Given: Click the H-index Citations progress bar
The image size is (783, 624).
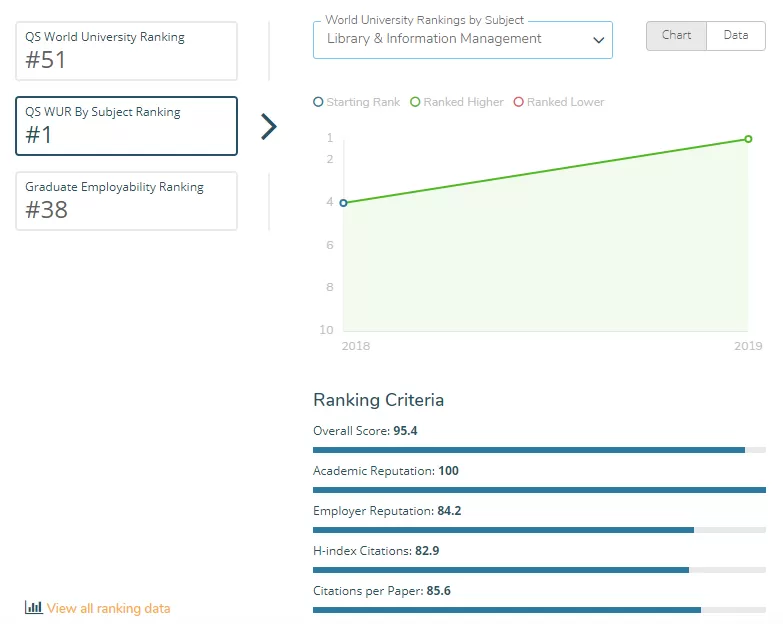Looking at the screenshot, I should click(539, 570).
